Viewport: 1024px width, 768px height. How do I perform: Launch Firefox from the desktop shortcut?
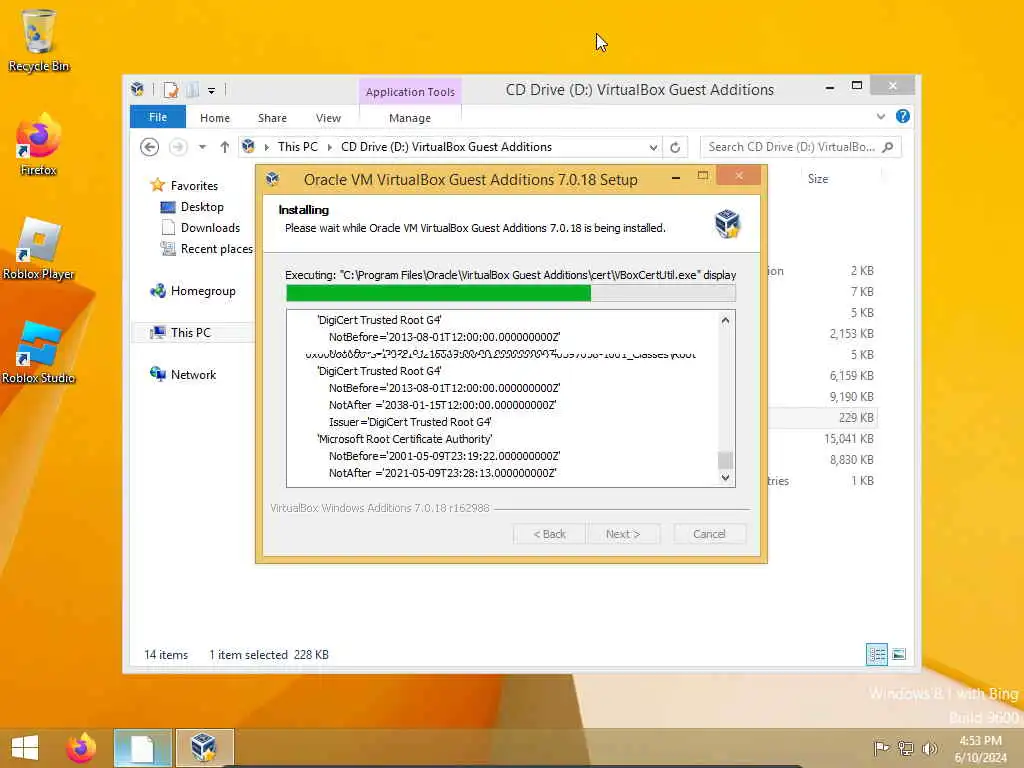(38, 145)
